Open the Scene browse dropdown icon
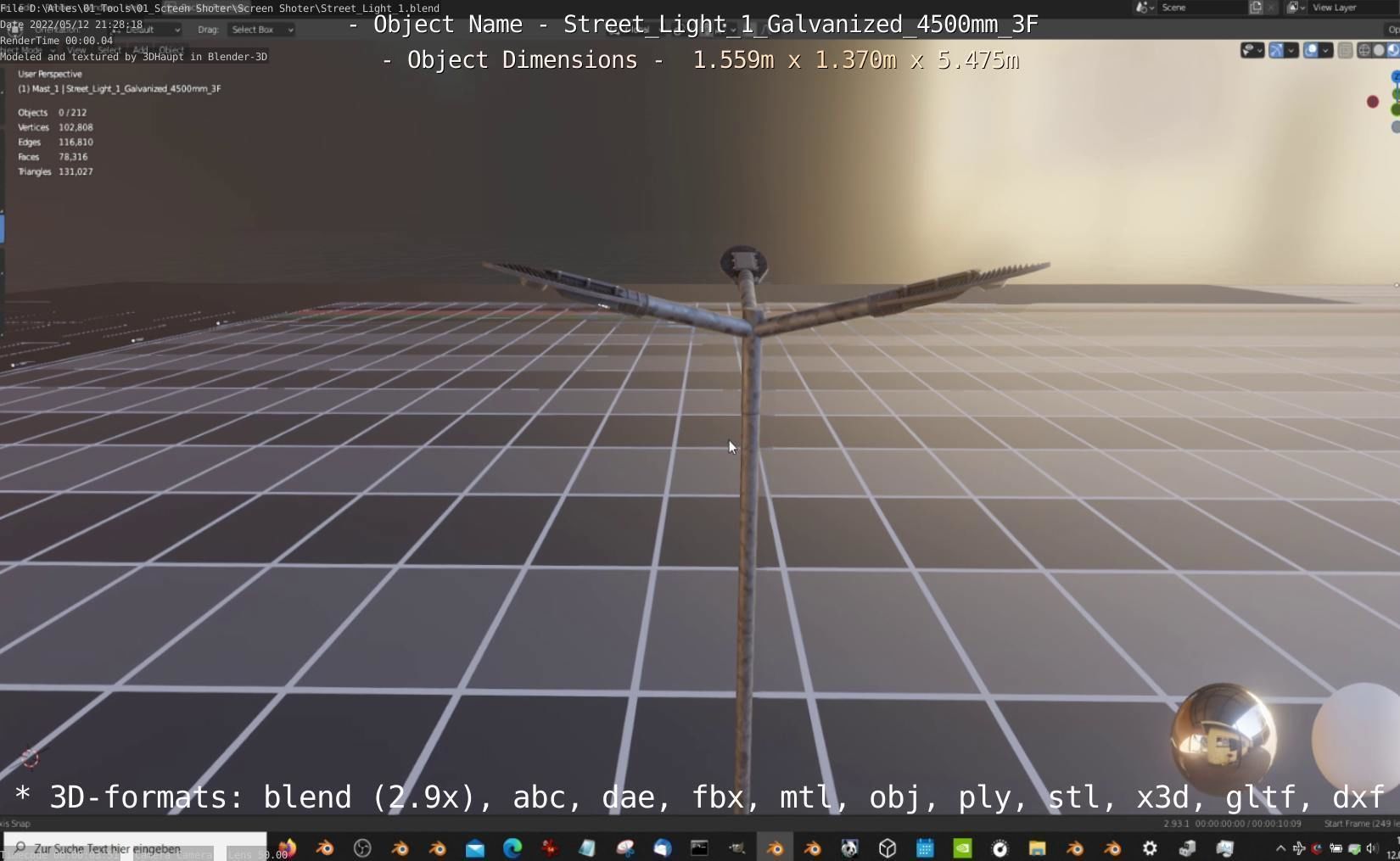This screenshot has height=861, width=1400. [x=1145, y=8]
